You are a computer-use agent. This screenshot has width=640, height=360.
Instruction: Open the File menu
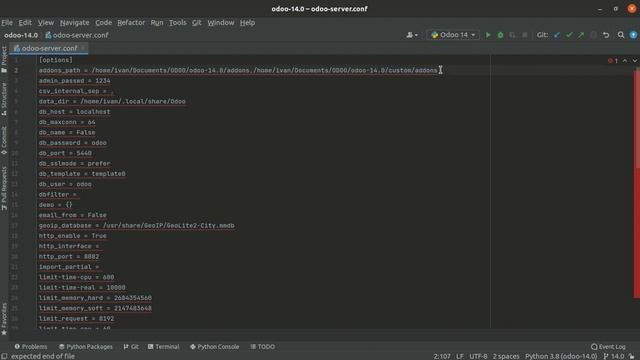(x=7, y=22)
